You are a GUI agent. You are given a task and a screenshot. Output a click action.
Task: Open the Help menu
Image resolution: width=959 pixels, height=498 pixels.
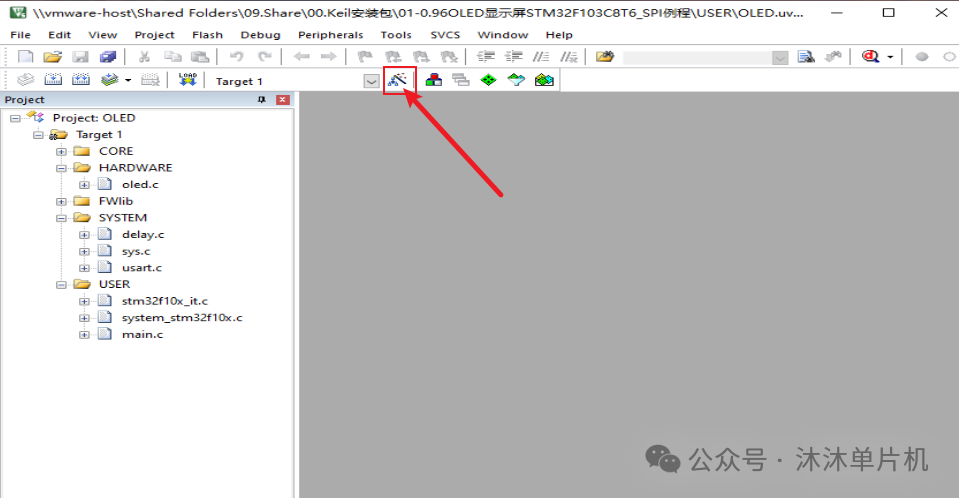click(559, 35)
